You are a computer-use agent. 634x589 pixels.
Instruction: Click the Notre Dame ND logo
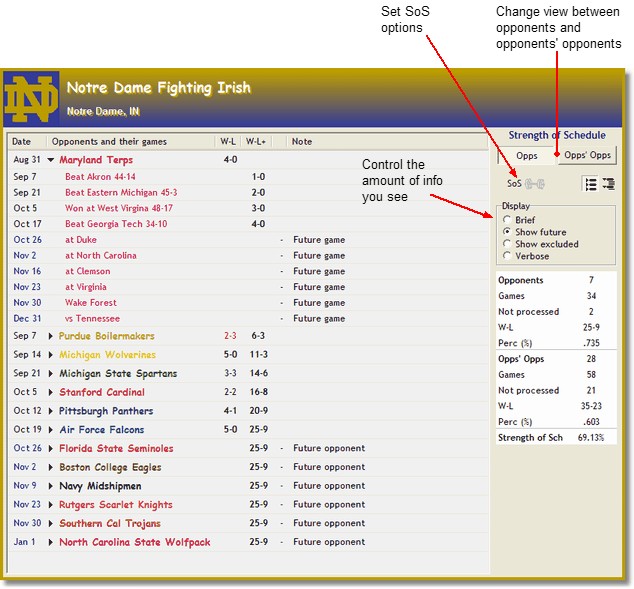pyautogui.click(x=32, y=98)
